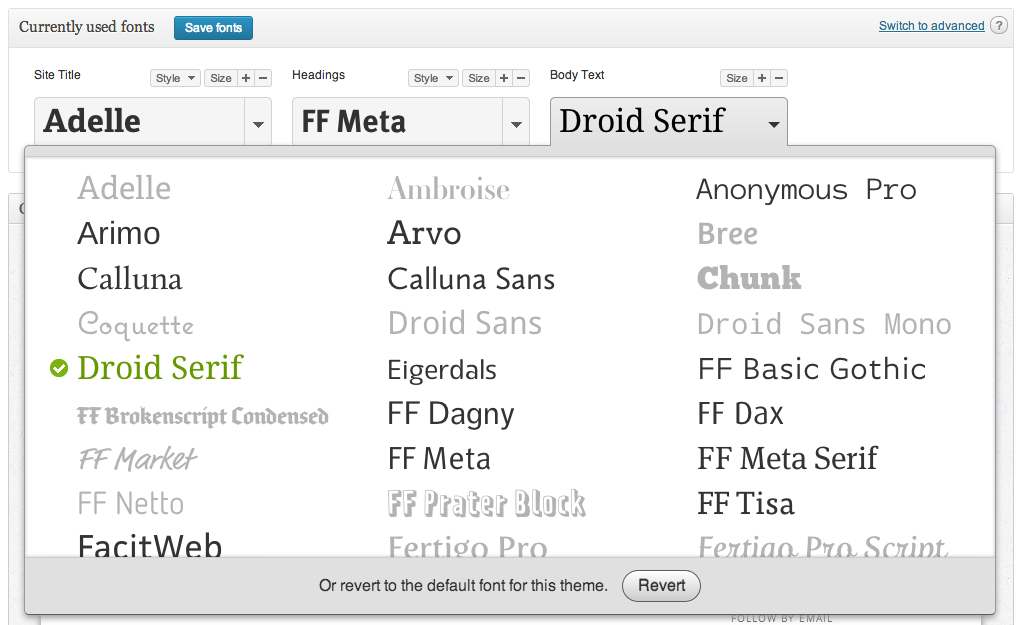Decrease Body Text size with minus
The image size is (1022, 625).
779,78
